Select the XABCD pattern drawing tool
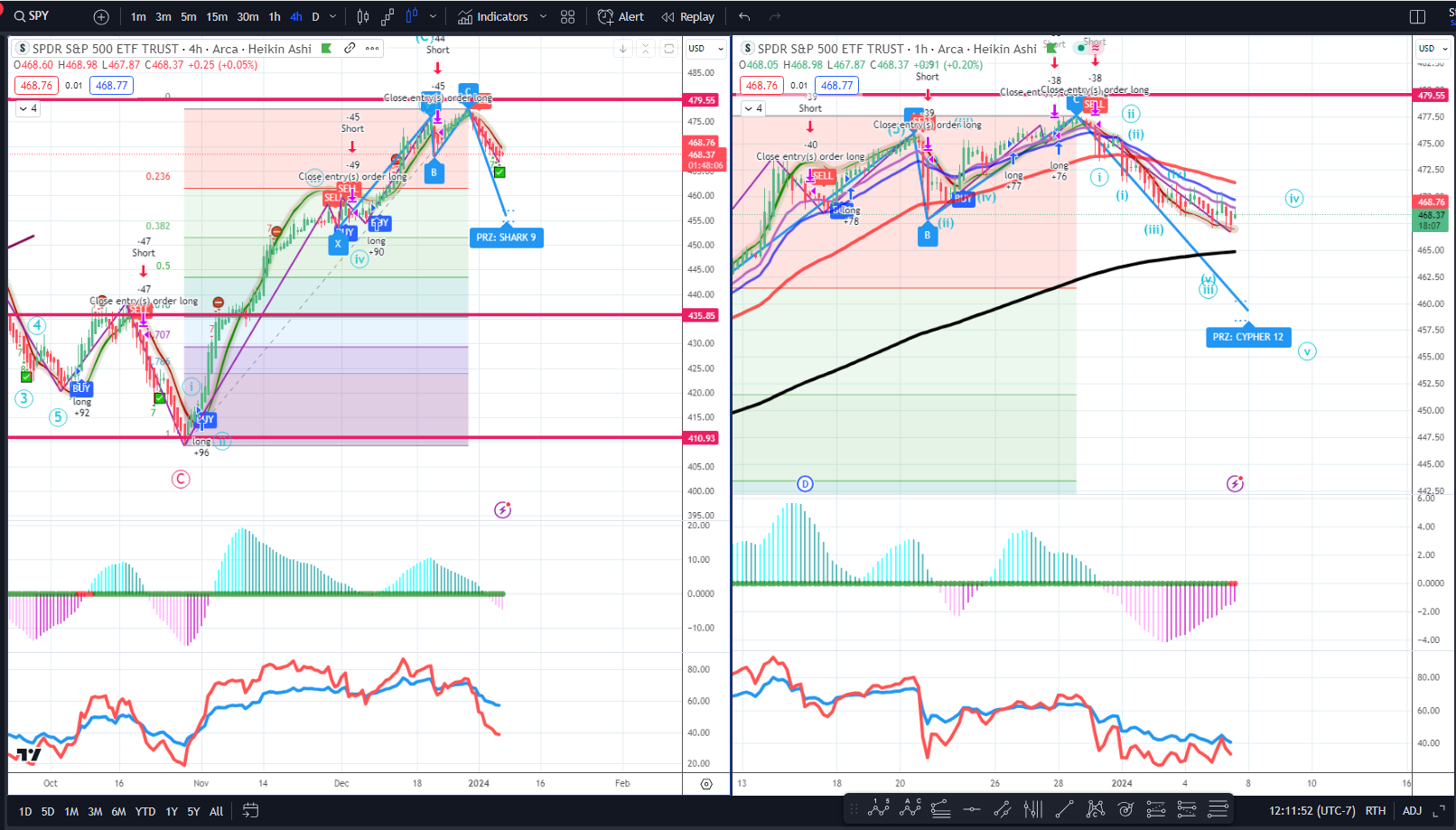The image size is (1456, 830). (x=1095, y=809)
